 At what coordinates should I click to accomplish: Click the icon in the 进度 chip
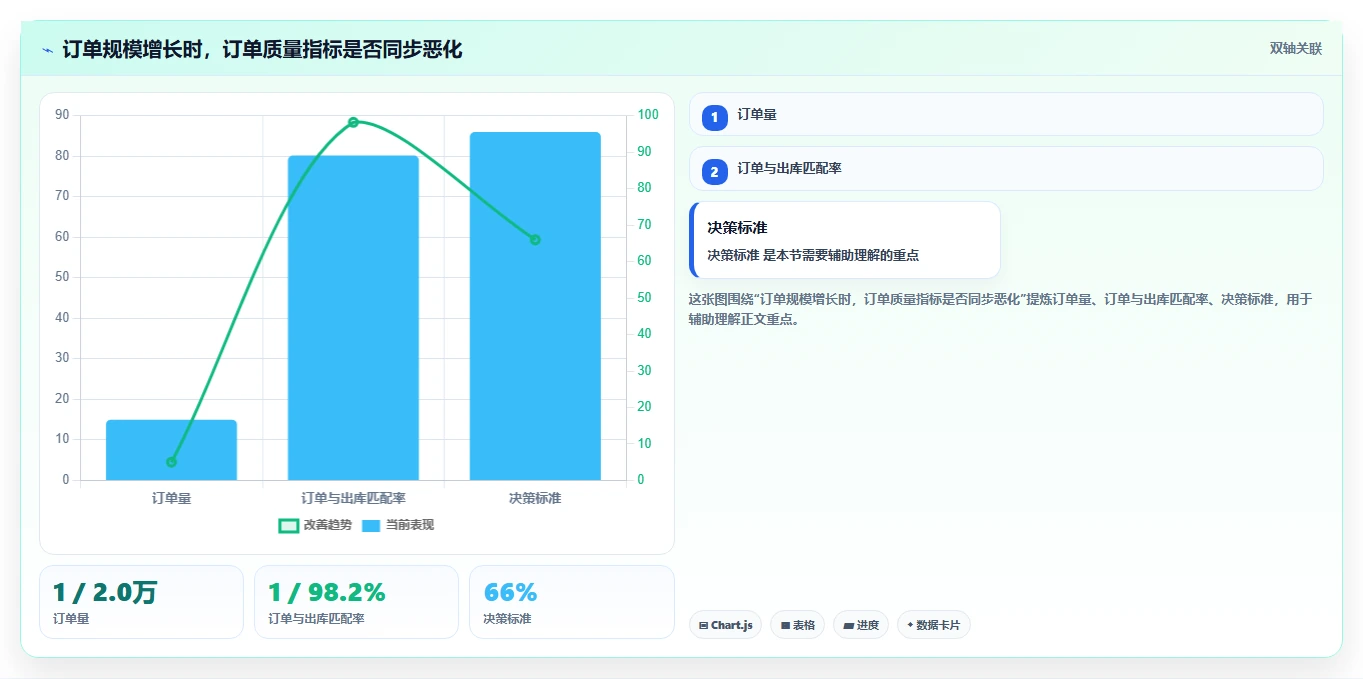(x=848, y=626)
